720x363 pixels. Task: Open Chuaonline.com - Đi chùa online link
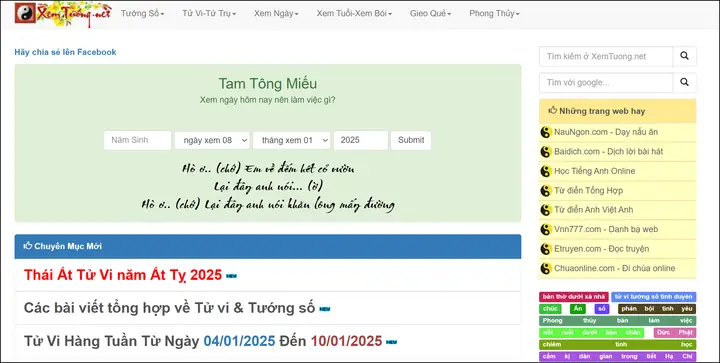pos(614,268)
